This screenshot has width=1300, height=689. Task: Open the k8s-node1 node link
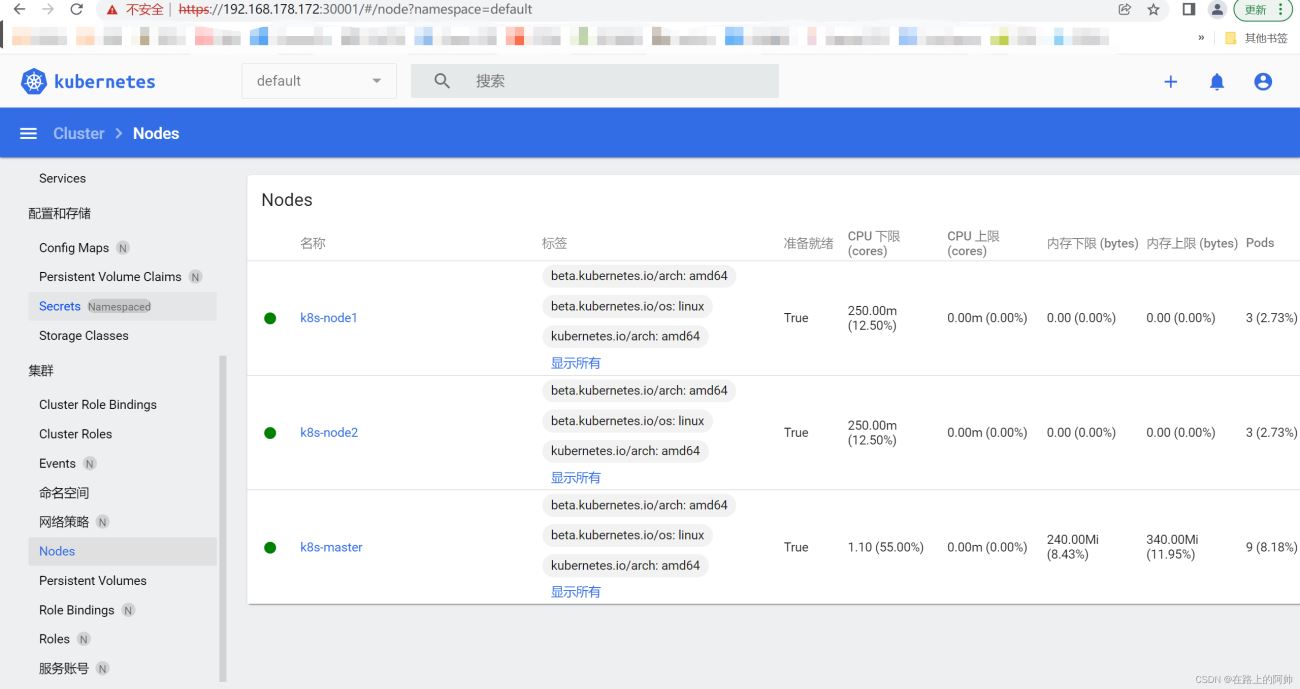[329, 318]
